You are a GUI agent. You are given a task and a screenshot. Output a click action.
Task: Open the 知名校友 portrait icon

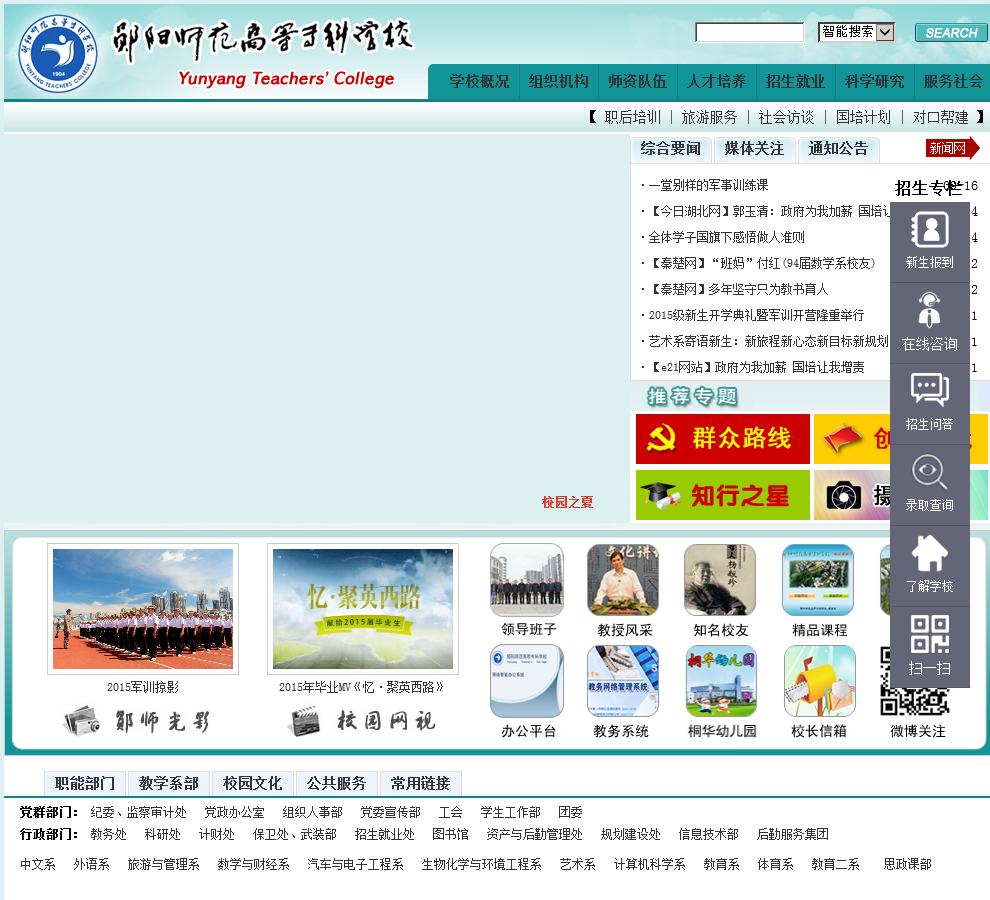(x=720, y=580)
